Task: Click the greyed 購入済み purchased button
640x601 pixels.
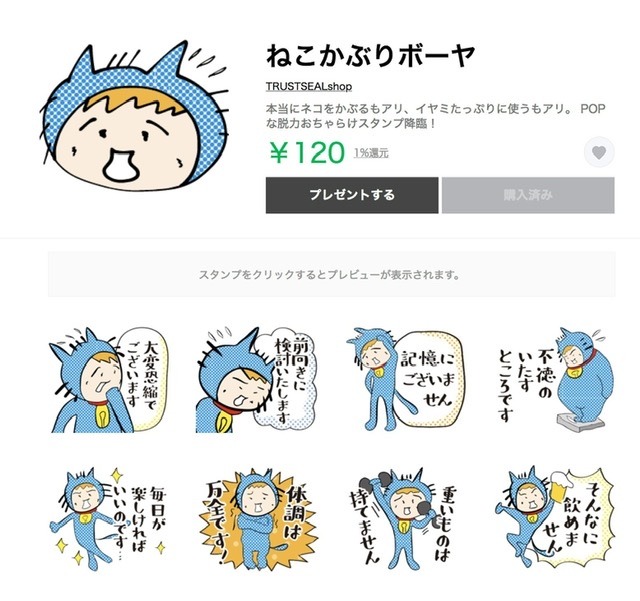Action: (528, 195)
